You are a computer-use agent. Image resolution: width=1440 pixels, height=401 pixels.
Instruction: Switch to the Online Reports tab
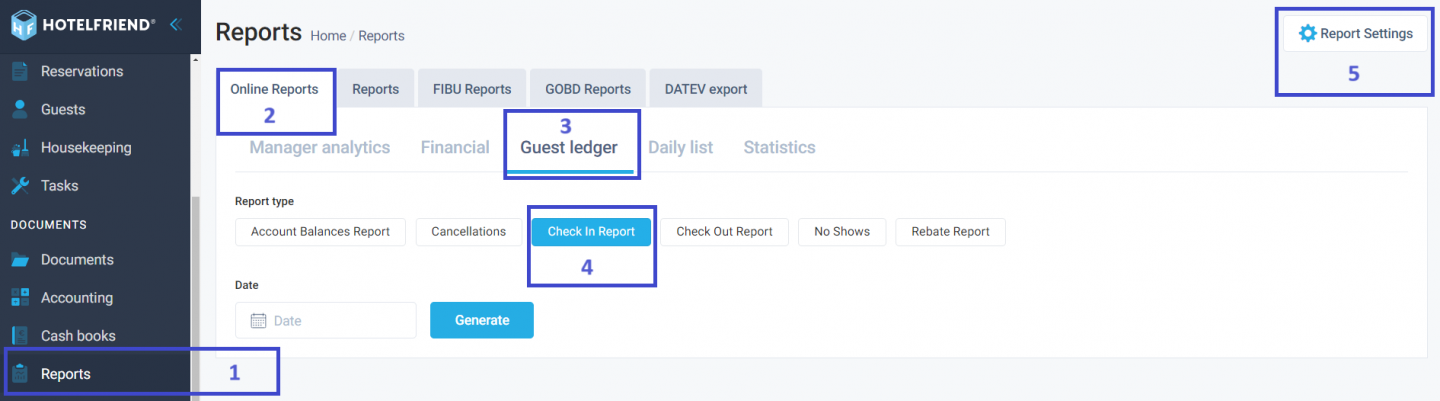point(274,88)
